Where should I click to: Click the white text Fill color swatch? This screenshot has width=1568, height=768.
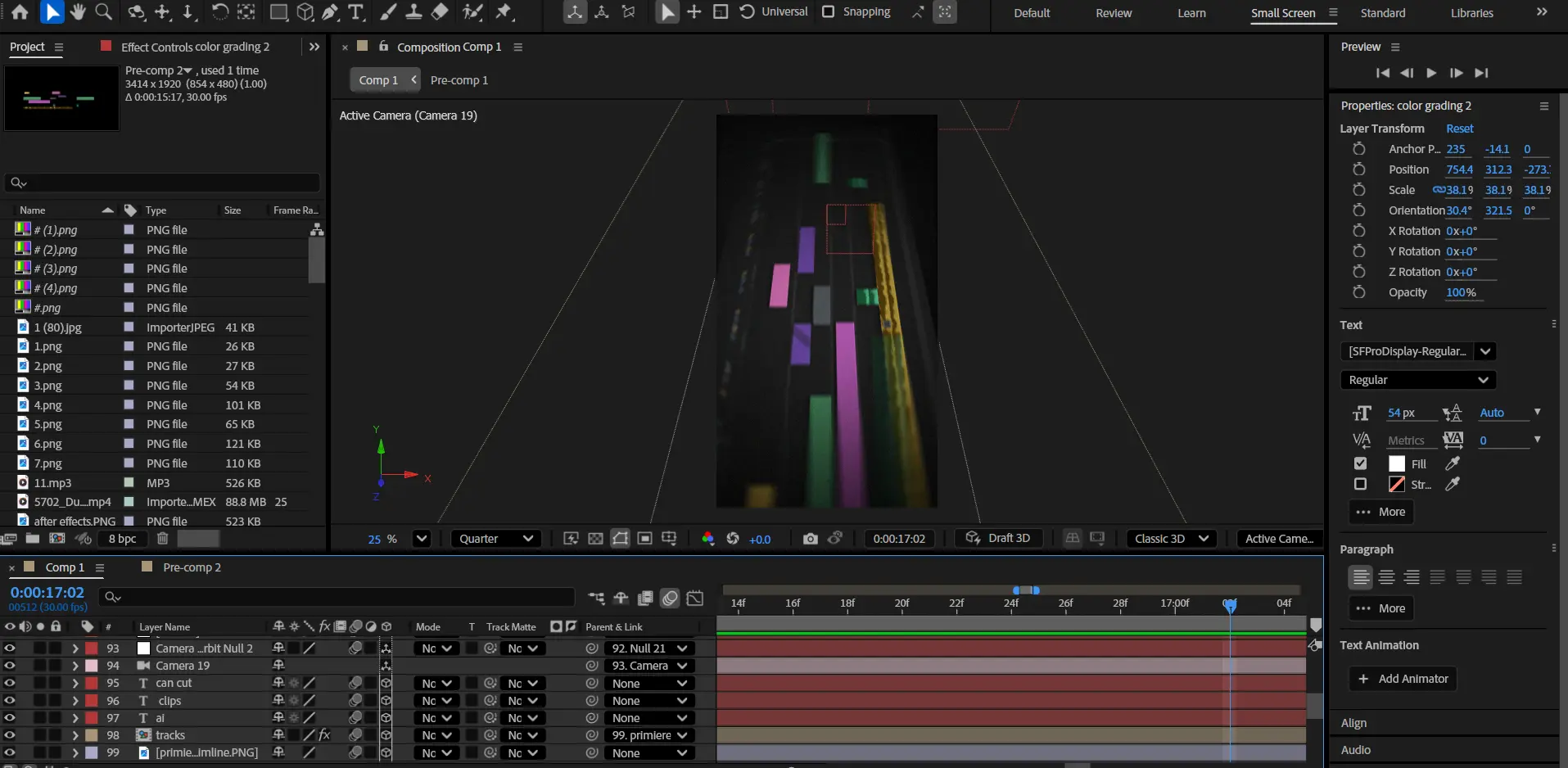[1397, 464]
